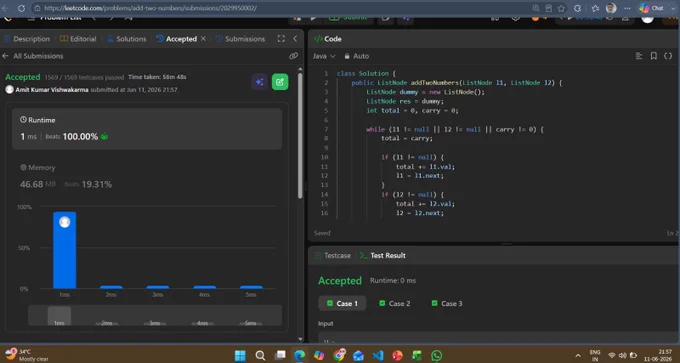This screenshot has height=363, width=680.
Task: Click the 1ms range selector below chart
Action: [x=59, y=316]
